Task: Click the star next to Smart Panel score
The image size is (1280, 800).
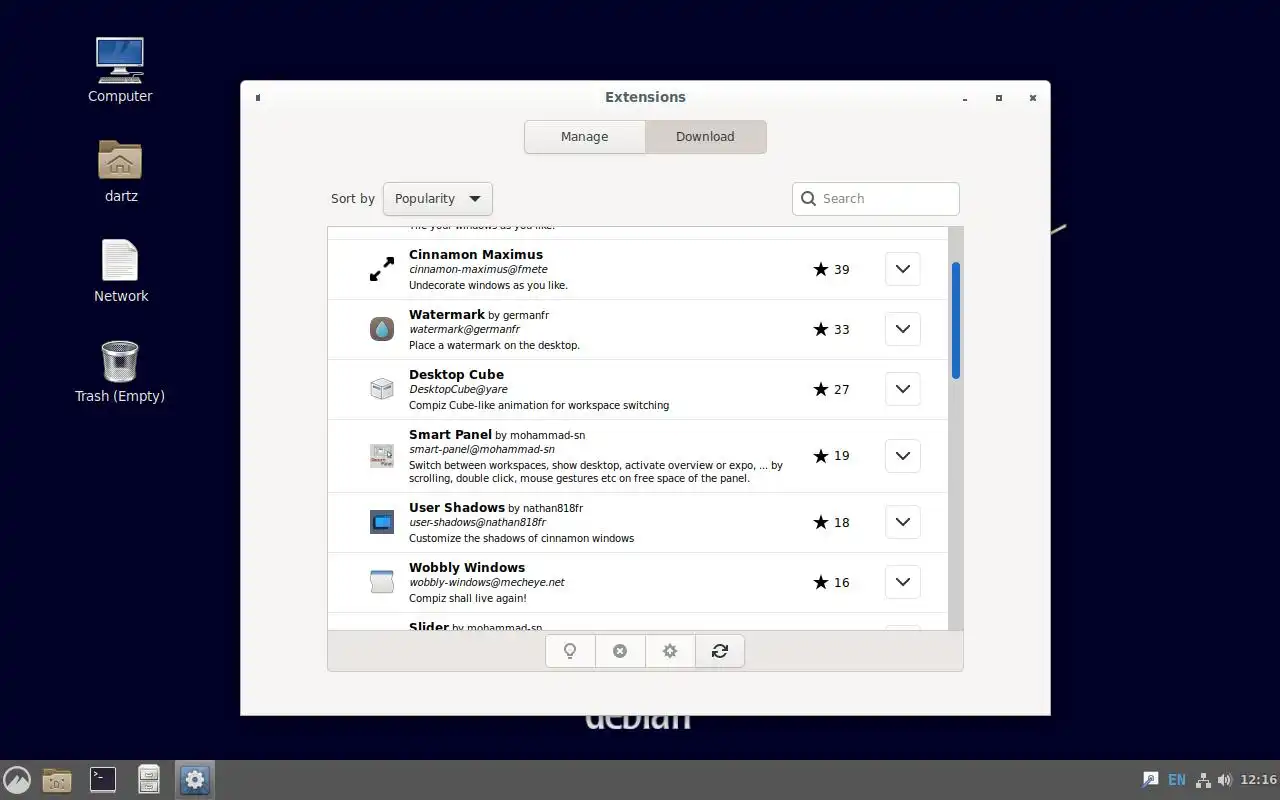Action: coord(821,456)
